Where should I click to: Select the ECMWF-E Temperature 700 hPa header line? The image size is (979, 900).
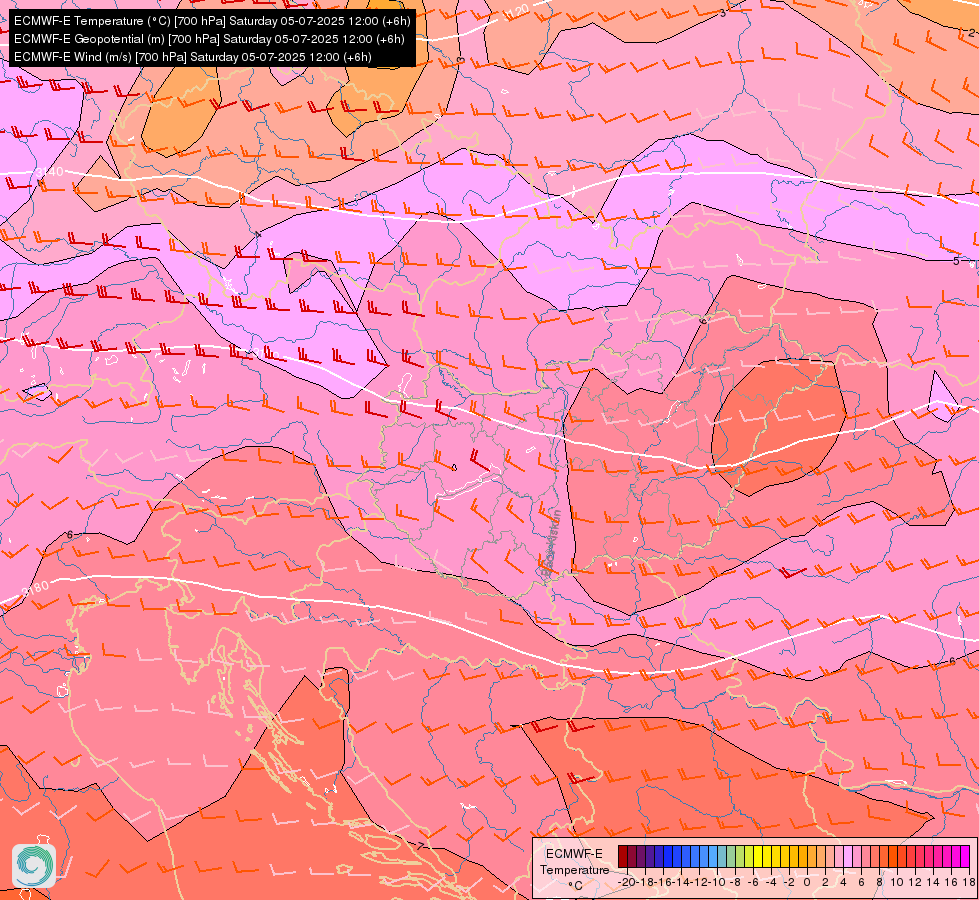click(x=212, y=21)
